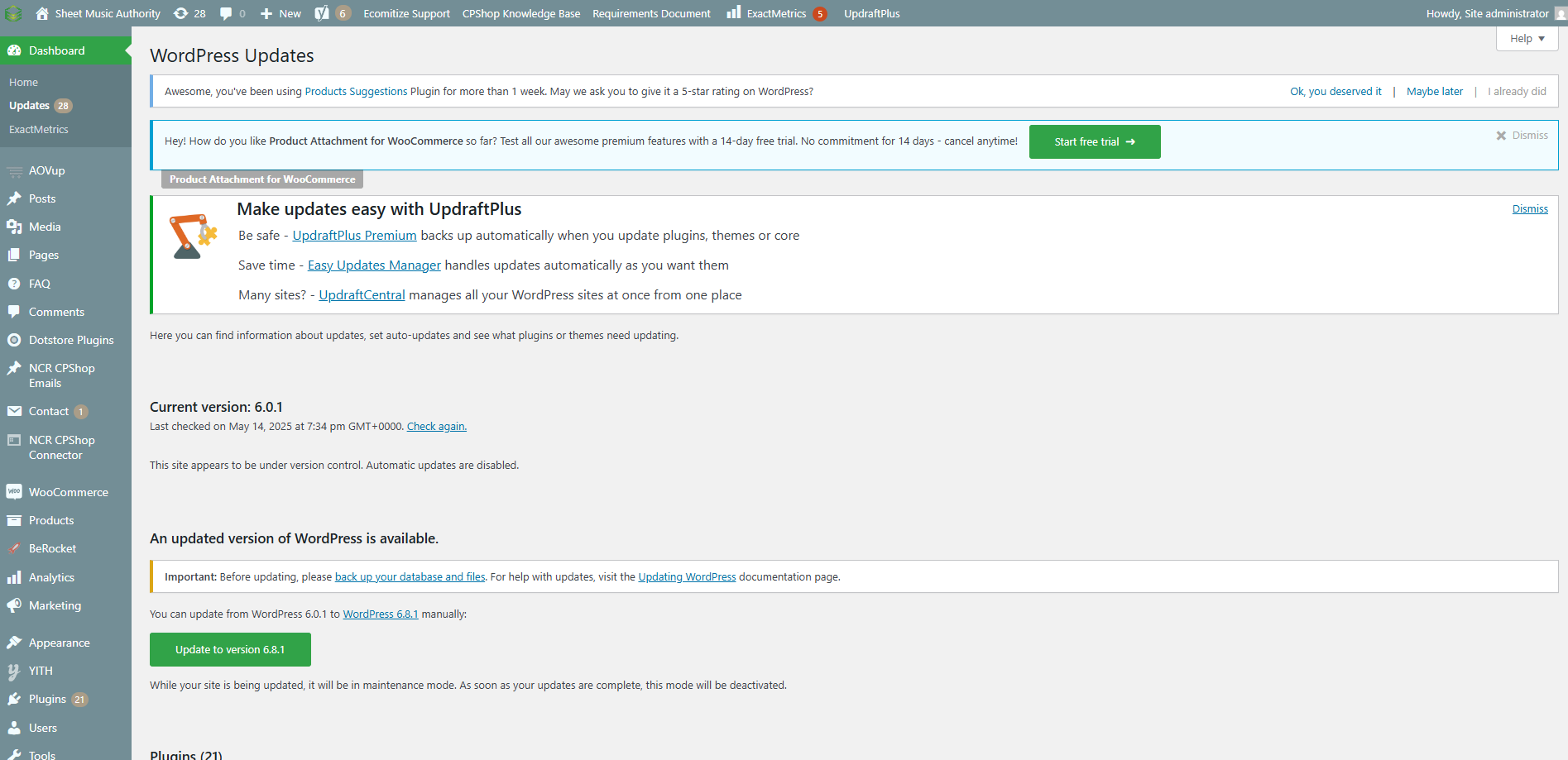1568x760 pixels.
Task: Open Updates submenu item in sidebar
Action: click(x=40, y=106)
